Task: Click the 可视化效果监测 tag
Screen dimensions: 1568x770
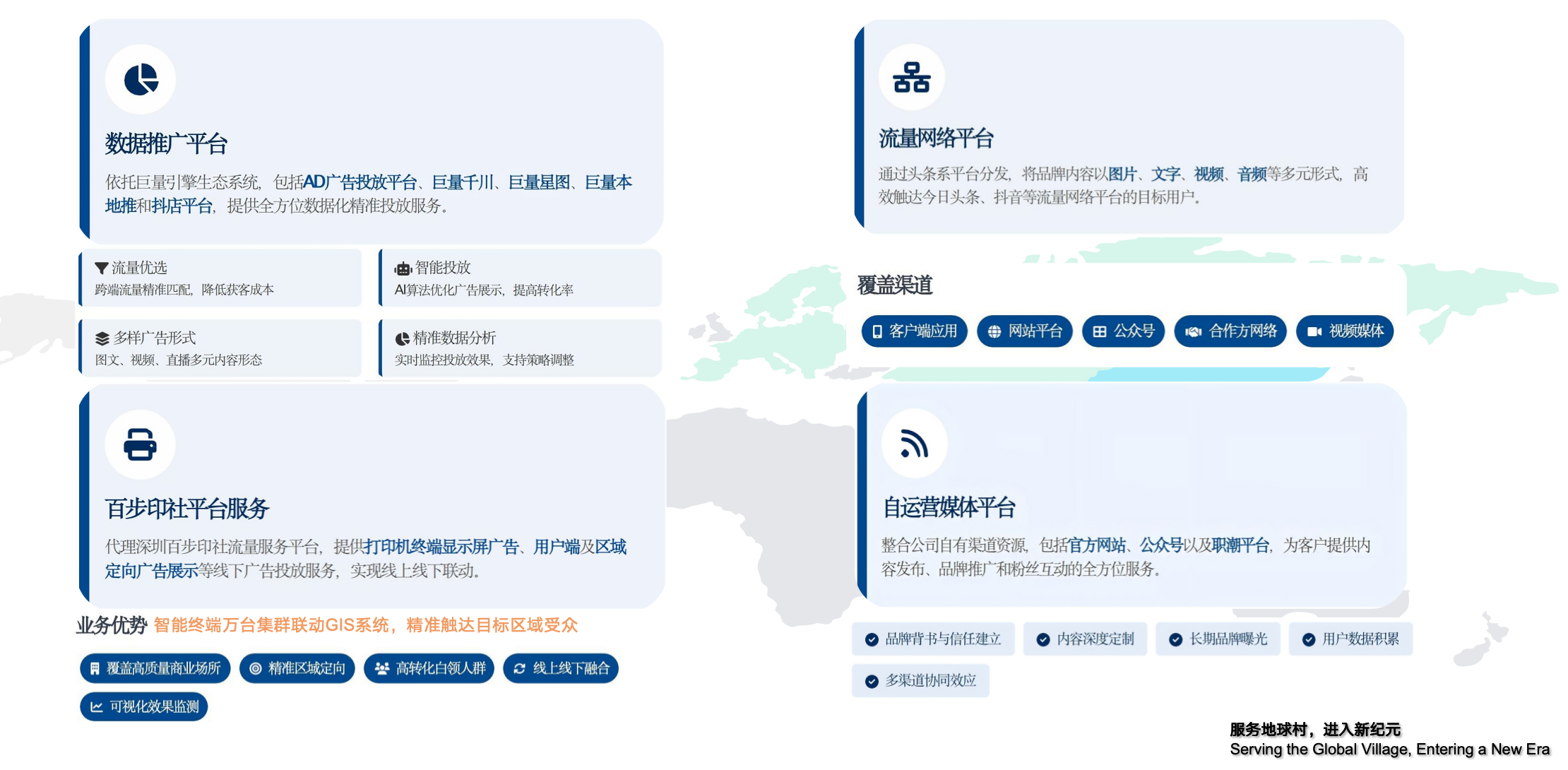Action: tap(144, 706)
